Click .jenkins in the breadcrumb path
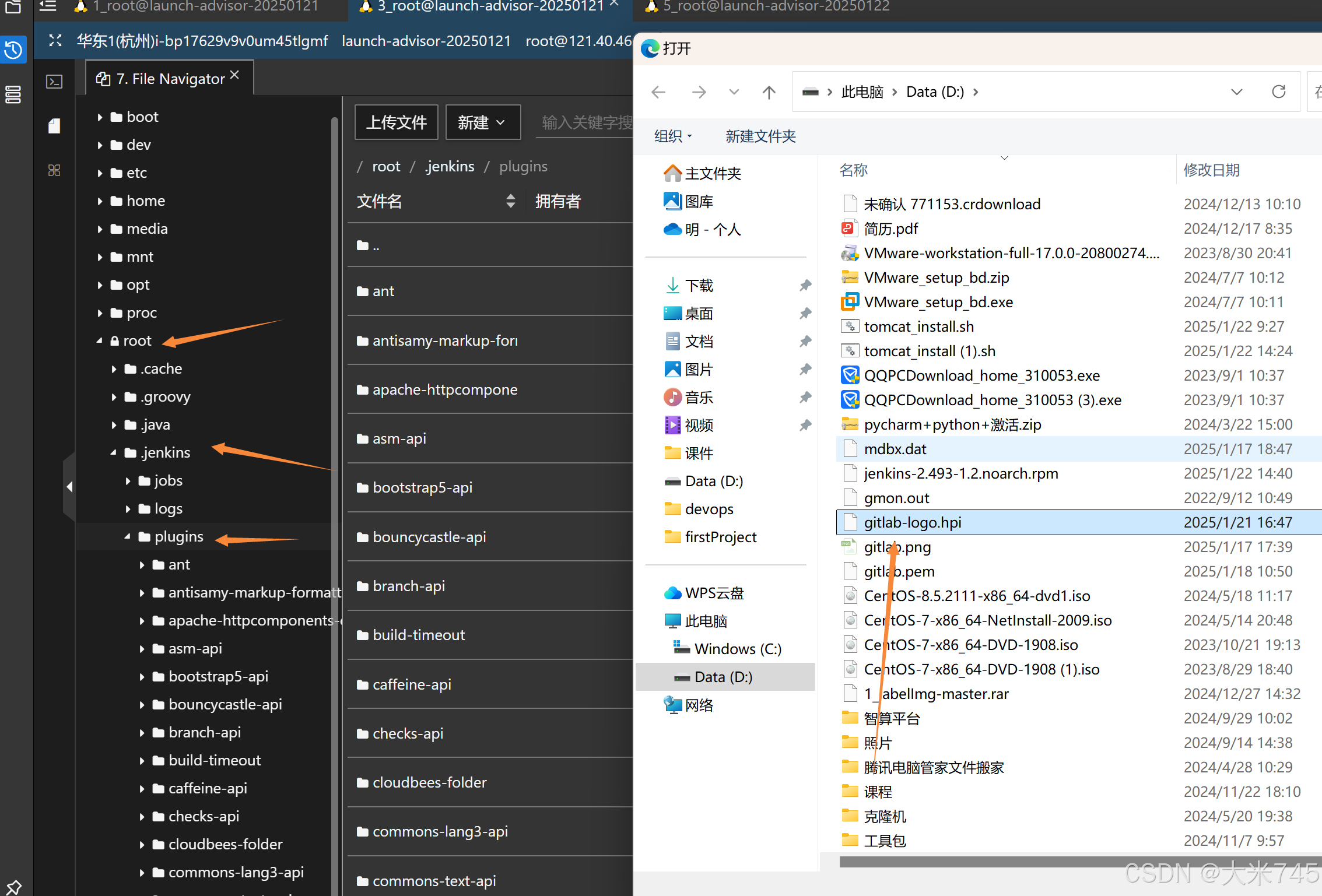Screen dimensions: 1322x896 point(450,167)
